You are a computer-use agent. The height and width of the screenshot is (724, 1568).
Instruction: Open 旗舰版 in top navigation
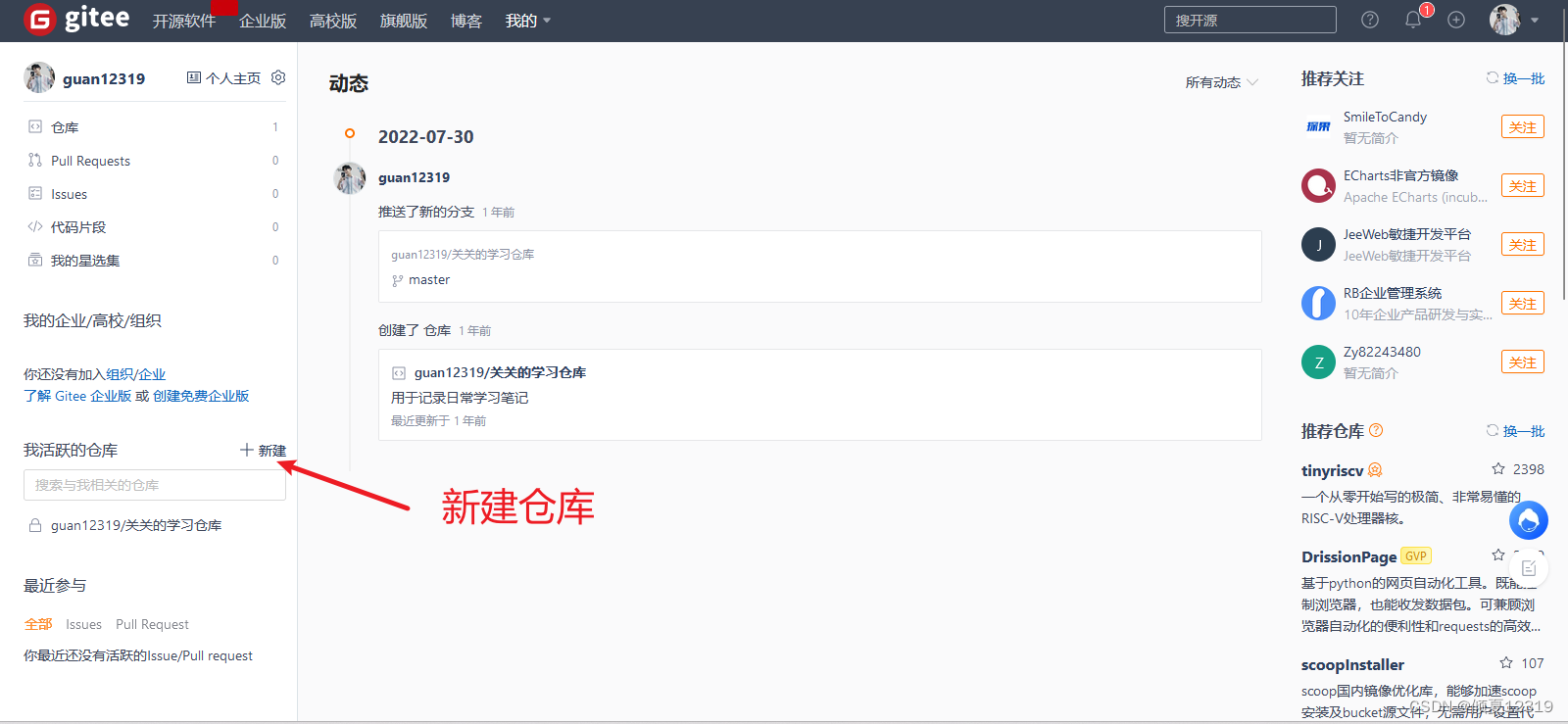point(404,21)
